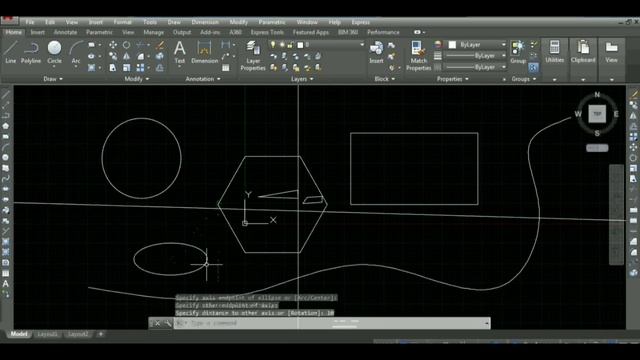Select the Line tool in ribbon

point(11,52)
